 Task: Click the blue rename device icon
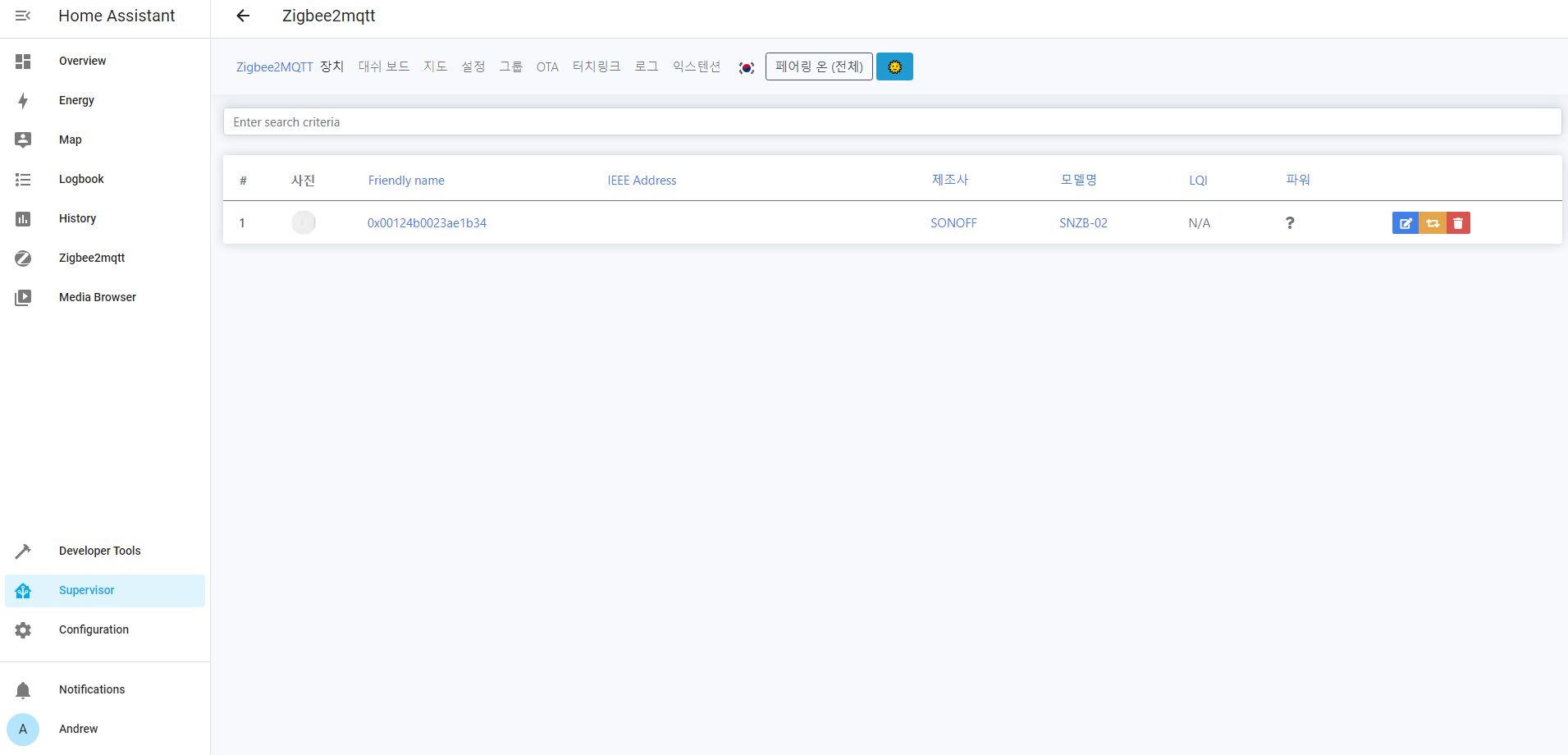coord(1406,223)
